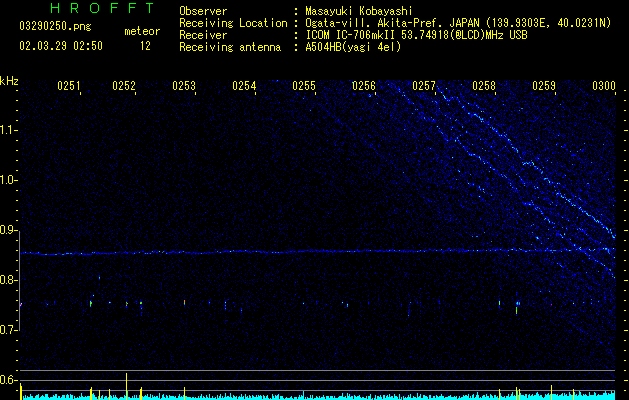Image resolution: width=629 pixels, height=400 pixels.
Task: Click observer name Masayuki Kobayashi
Action: click(x=358, y=11)
